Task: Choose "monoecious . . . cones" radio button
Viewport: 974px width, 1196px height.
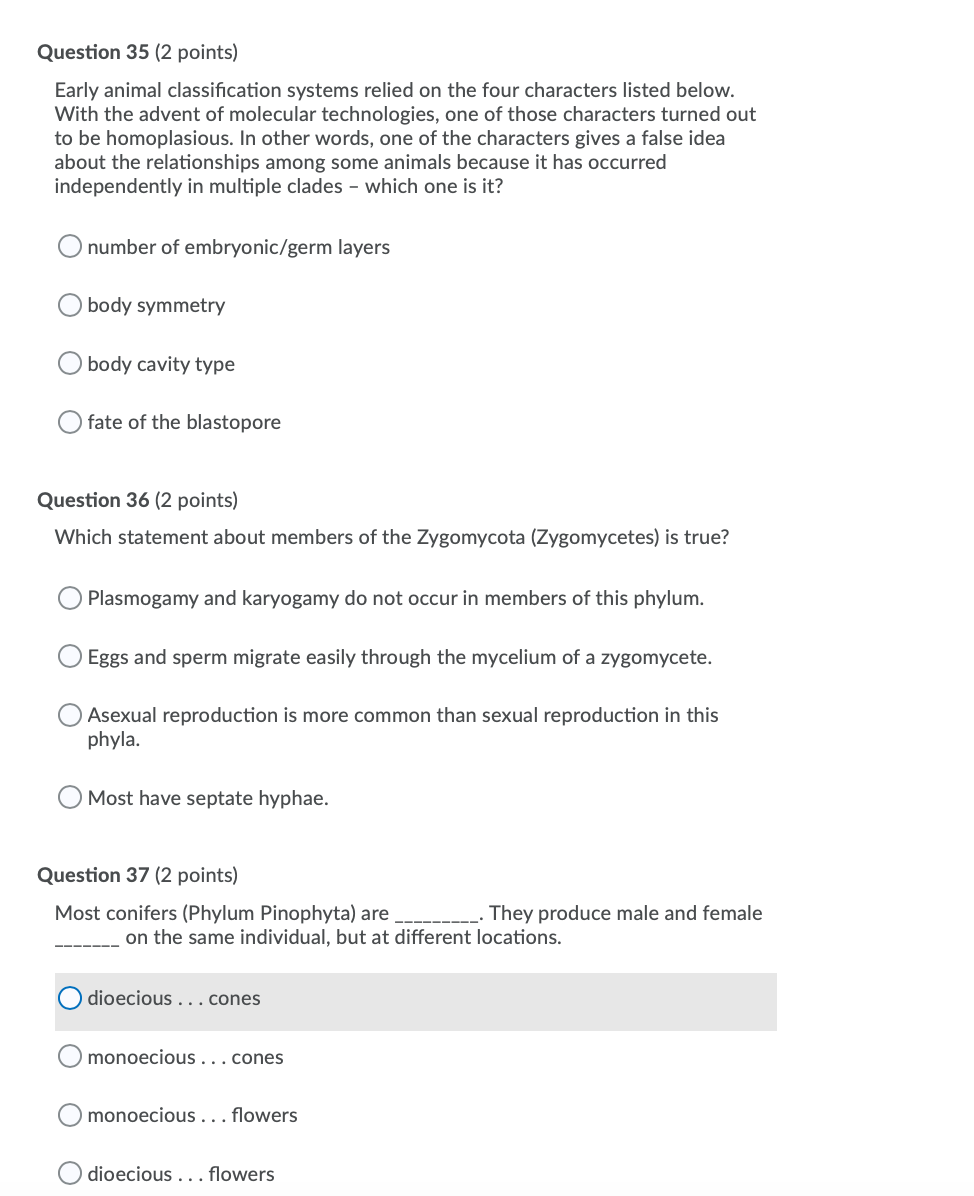Action: (70, 1055)
